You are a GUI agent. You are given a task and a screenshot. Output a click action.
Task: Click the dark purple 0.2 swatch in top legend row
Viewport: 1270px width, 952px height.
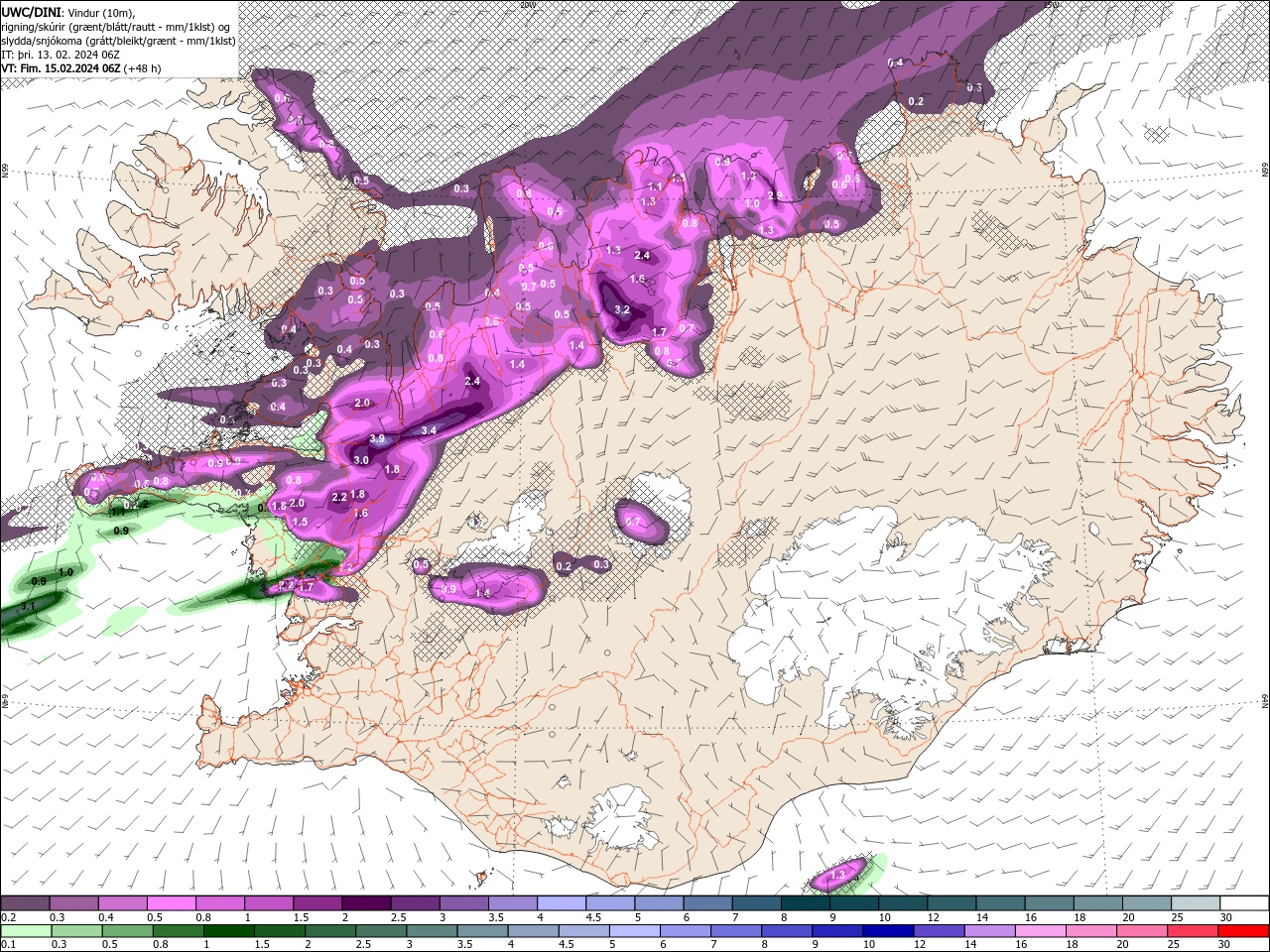25,903
